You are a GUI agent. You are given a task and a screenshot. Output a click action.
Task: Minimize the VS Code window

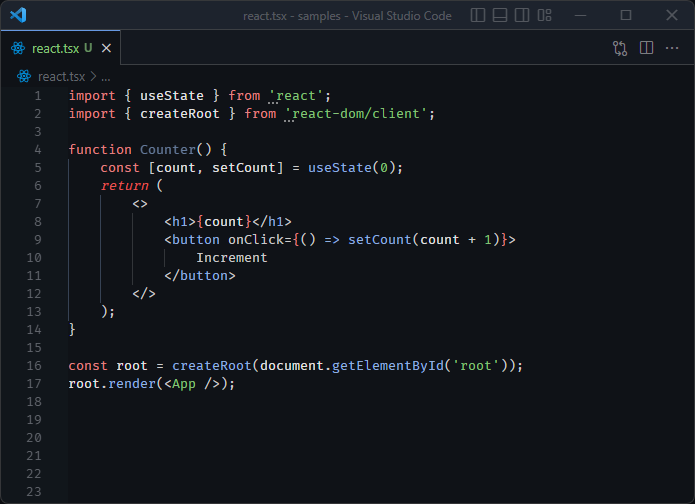point(580,16)
